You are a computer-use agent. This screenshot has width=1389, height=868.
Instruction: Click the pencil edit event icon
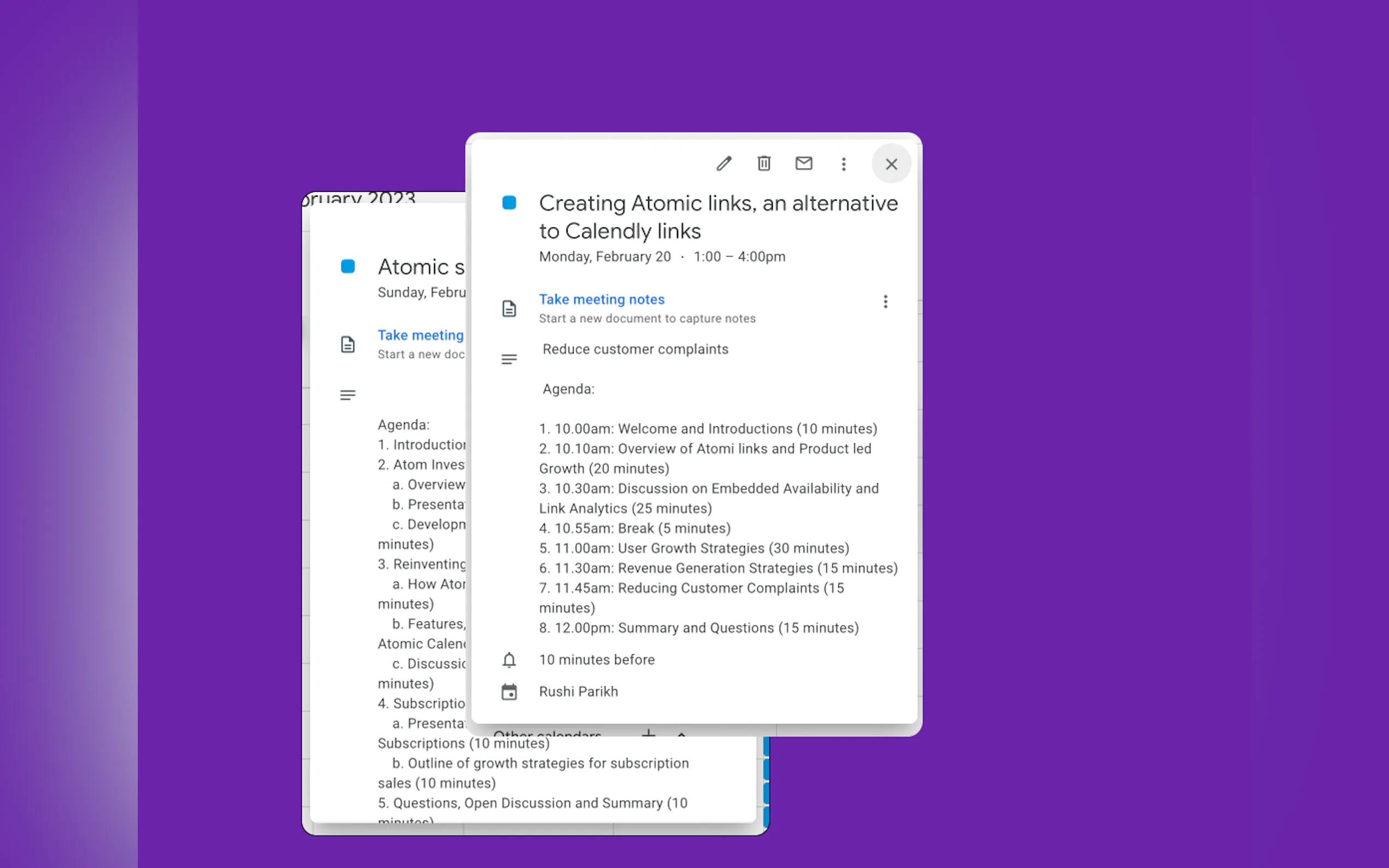point(724,164)
